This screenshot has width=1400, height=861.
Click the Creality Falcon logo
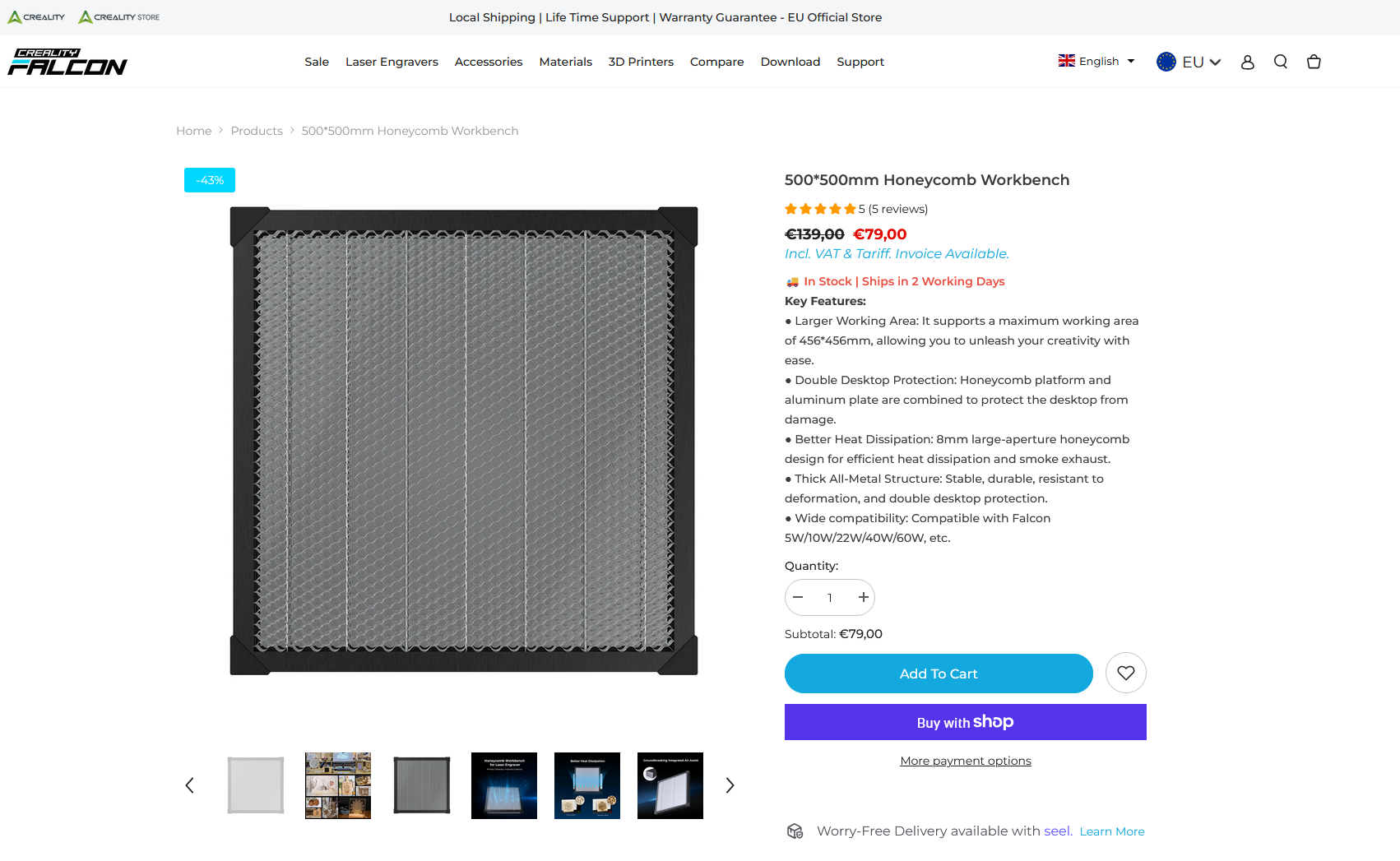pyautogui.click(x=67, y=62)
